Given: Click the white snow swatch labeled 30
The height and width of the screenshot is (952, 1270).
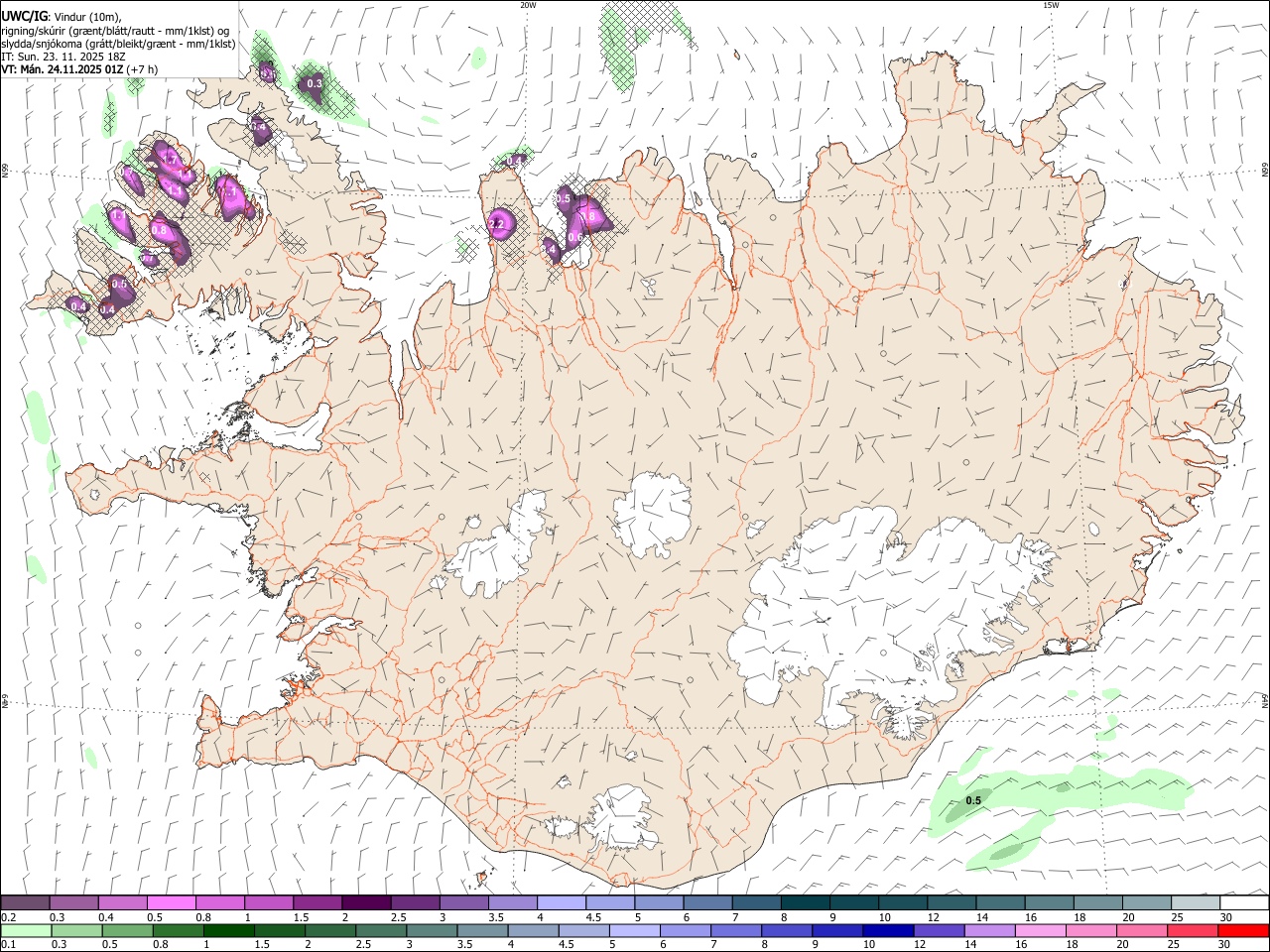Looking at the screenshot, I should (1242, 902).
